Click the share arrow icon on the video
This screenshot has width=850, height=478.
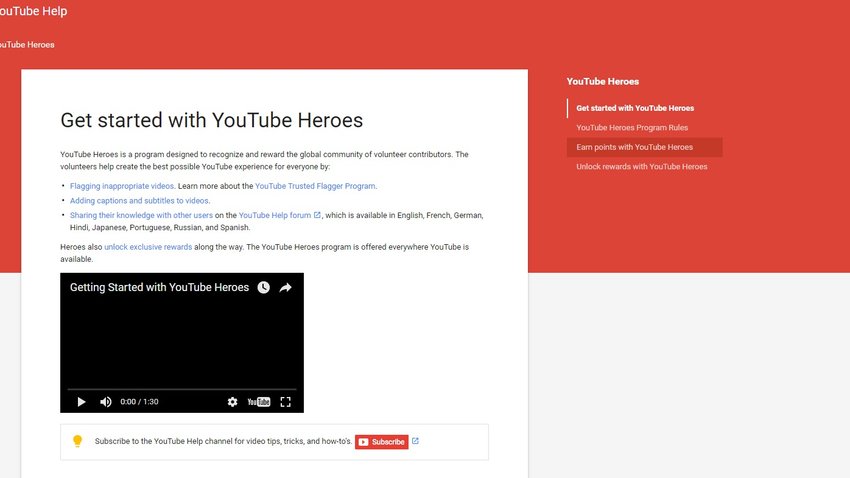tap(286, 287)
